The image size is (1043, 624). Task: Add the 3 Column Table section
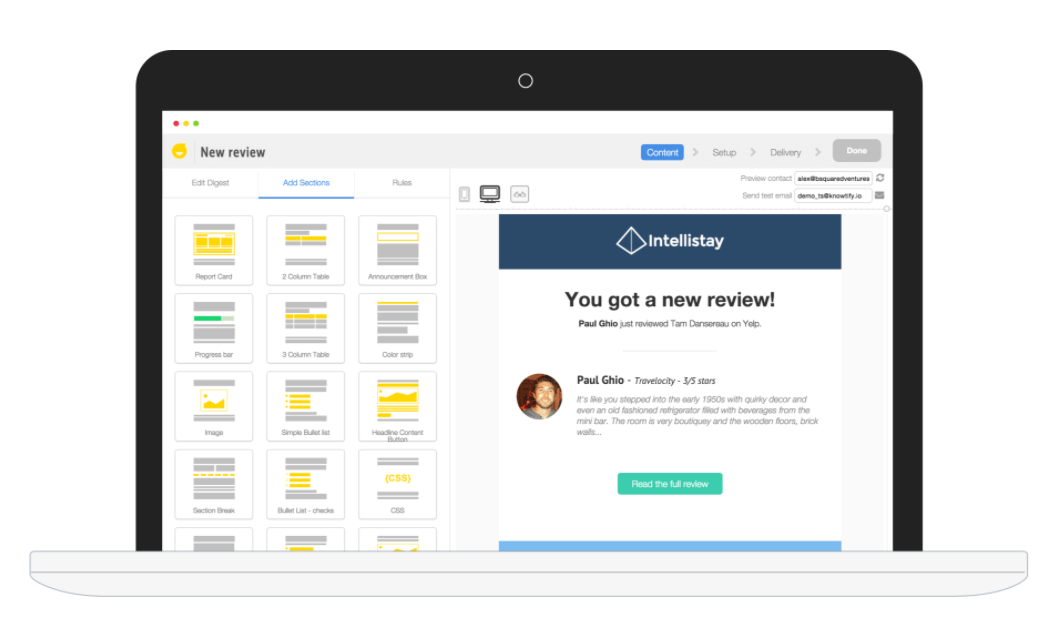pos(305,328)
